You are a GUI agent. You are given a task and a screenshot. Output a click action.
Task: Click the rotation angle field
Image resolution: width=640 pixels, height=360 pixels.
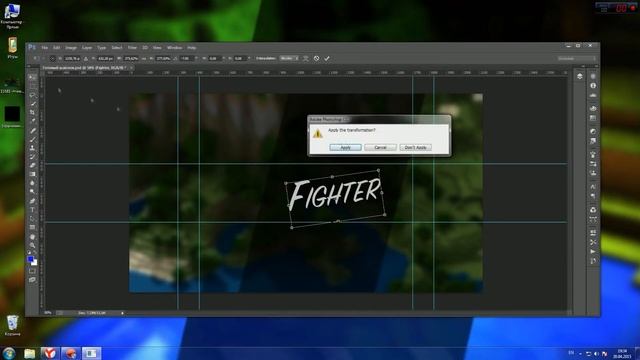click(186, 58)
